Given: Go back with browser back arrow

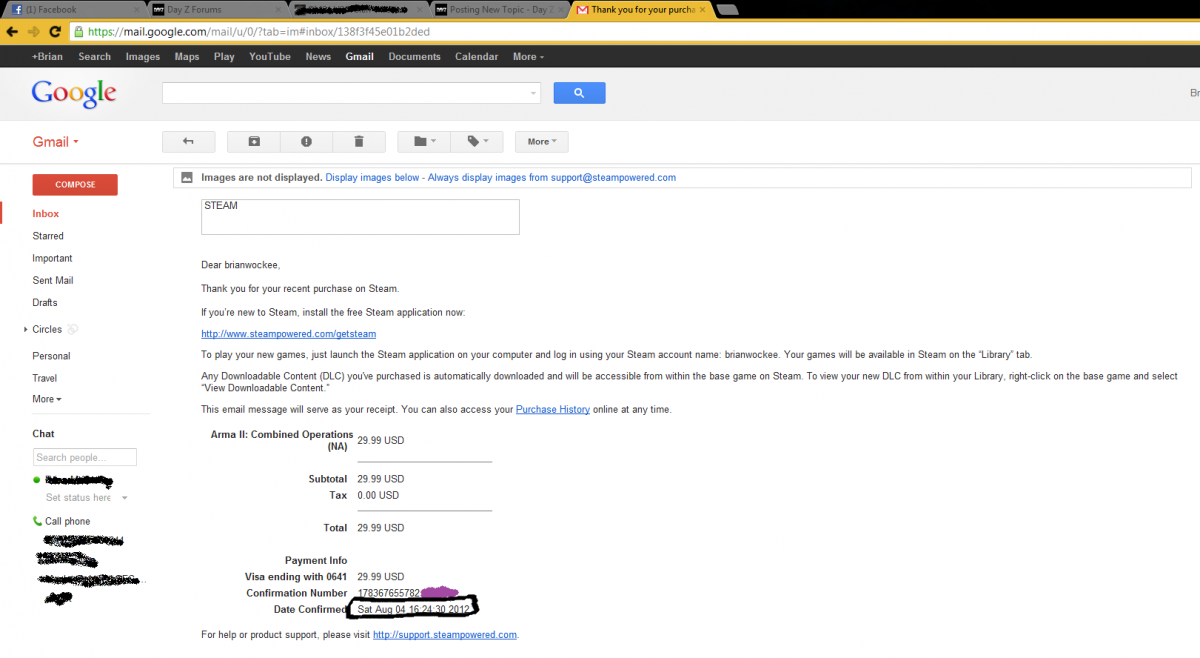Looking at the screenshot, I should click(13, 31).
